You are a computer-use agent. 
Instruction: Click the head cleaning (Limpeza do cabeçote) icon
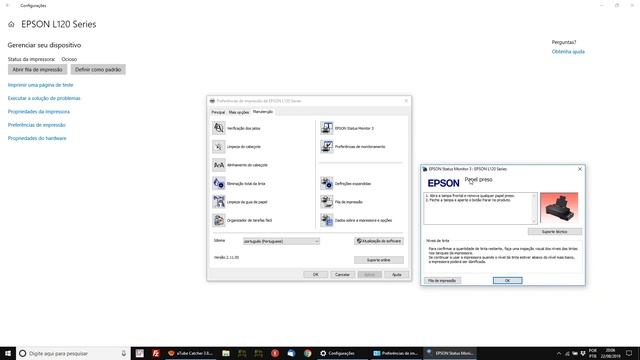tap(219, 147)
